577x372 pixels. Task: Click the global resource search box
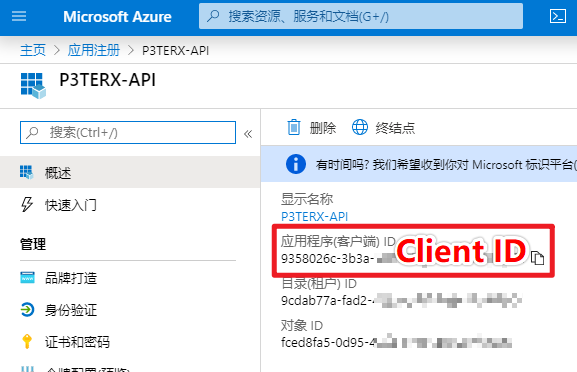point(361,16)
